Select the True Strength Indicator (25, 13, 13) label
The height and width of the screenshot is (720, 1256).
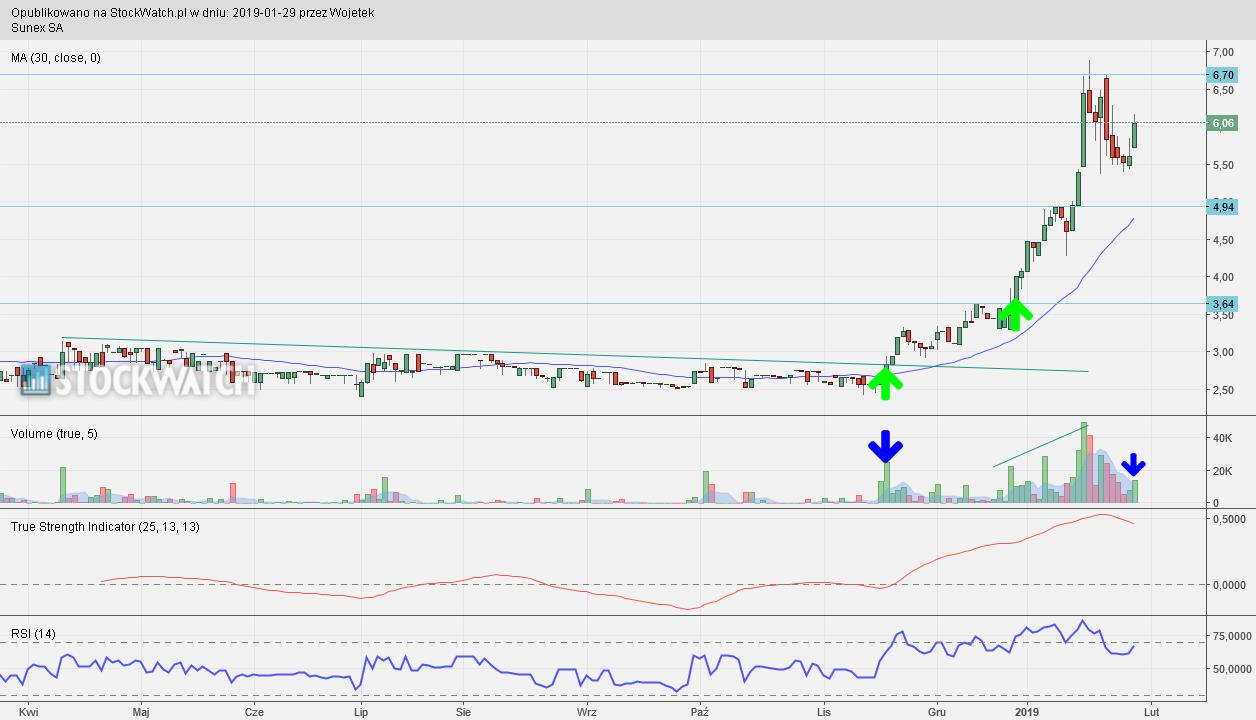[x=105, y=526]
